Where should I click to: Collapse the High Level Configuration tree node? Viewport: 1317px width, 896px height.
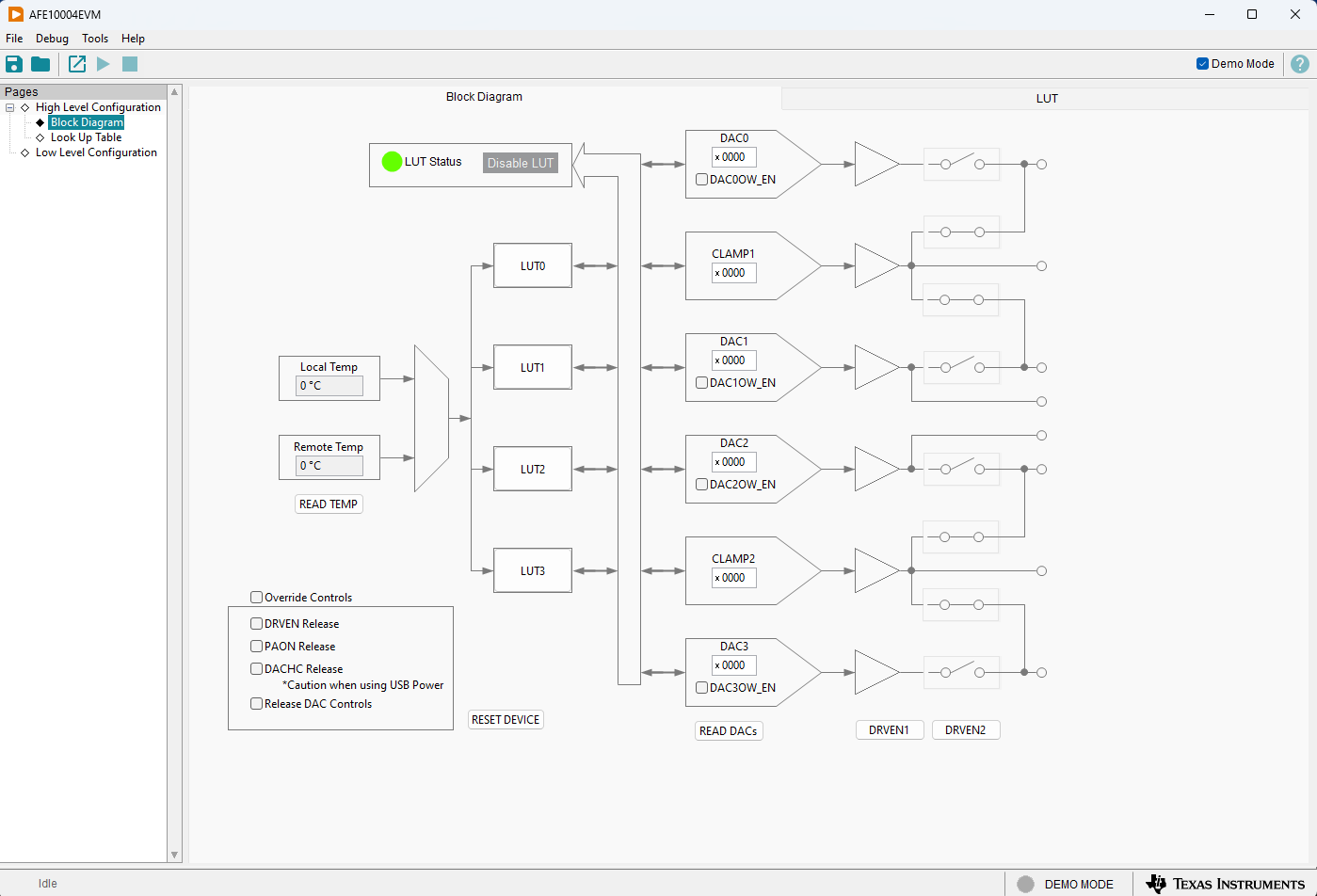(x=10, y=107)
